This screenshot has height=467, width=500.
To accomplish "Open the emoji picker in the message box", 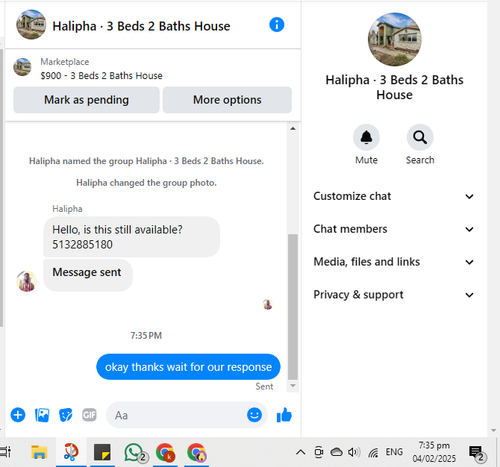I will pyautogui.click(x=254, y=415).
